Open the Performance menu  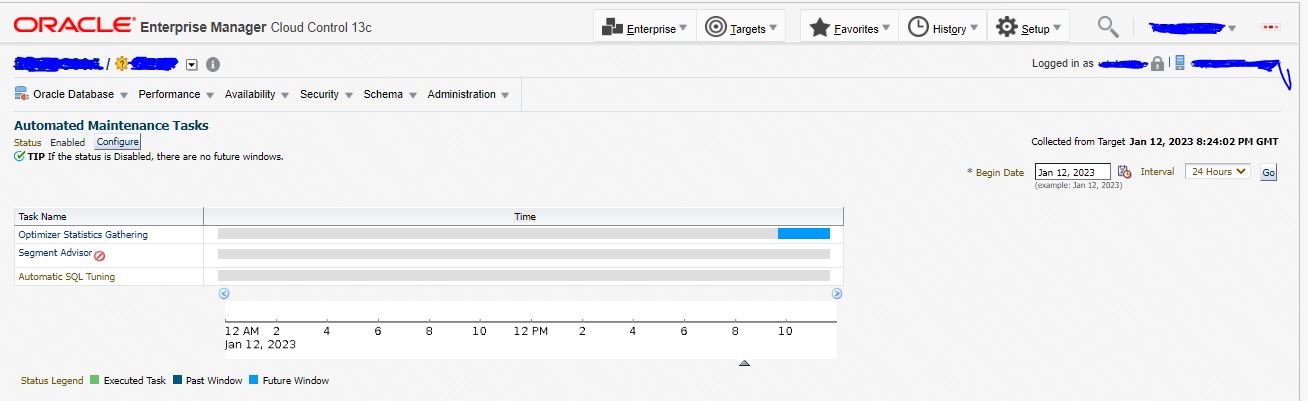(x=176, y=95)
